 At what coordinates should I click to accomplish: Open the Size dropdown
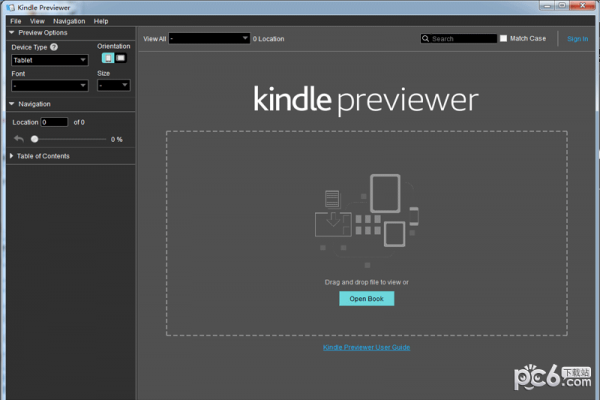[114, 85]
